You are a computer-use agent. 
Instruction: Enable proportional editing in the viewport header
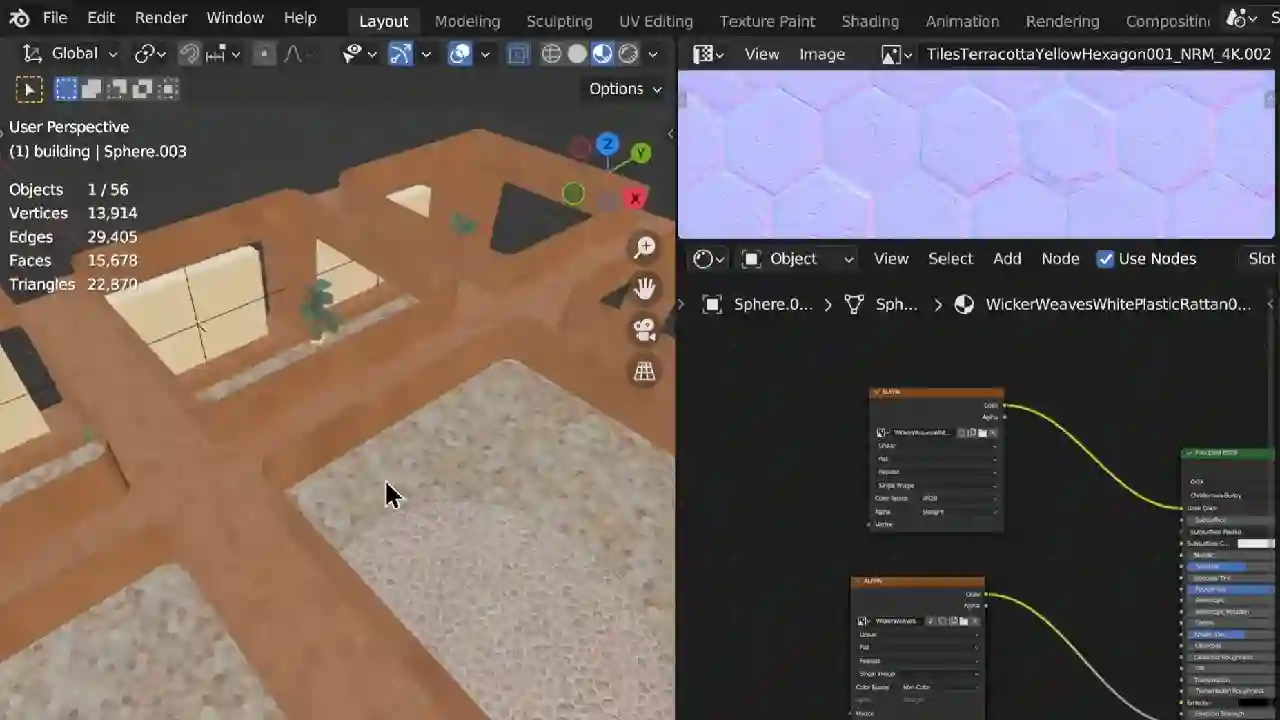pyautogui.click(x=263, y=53)
